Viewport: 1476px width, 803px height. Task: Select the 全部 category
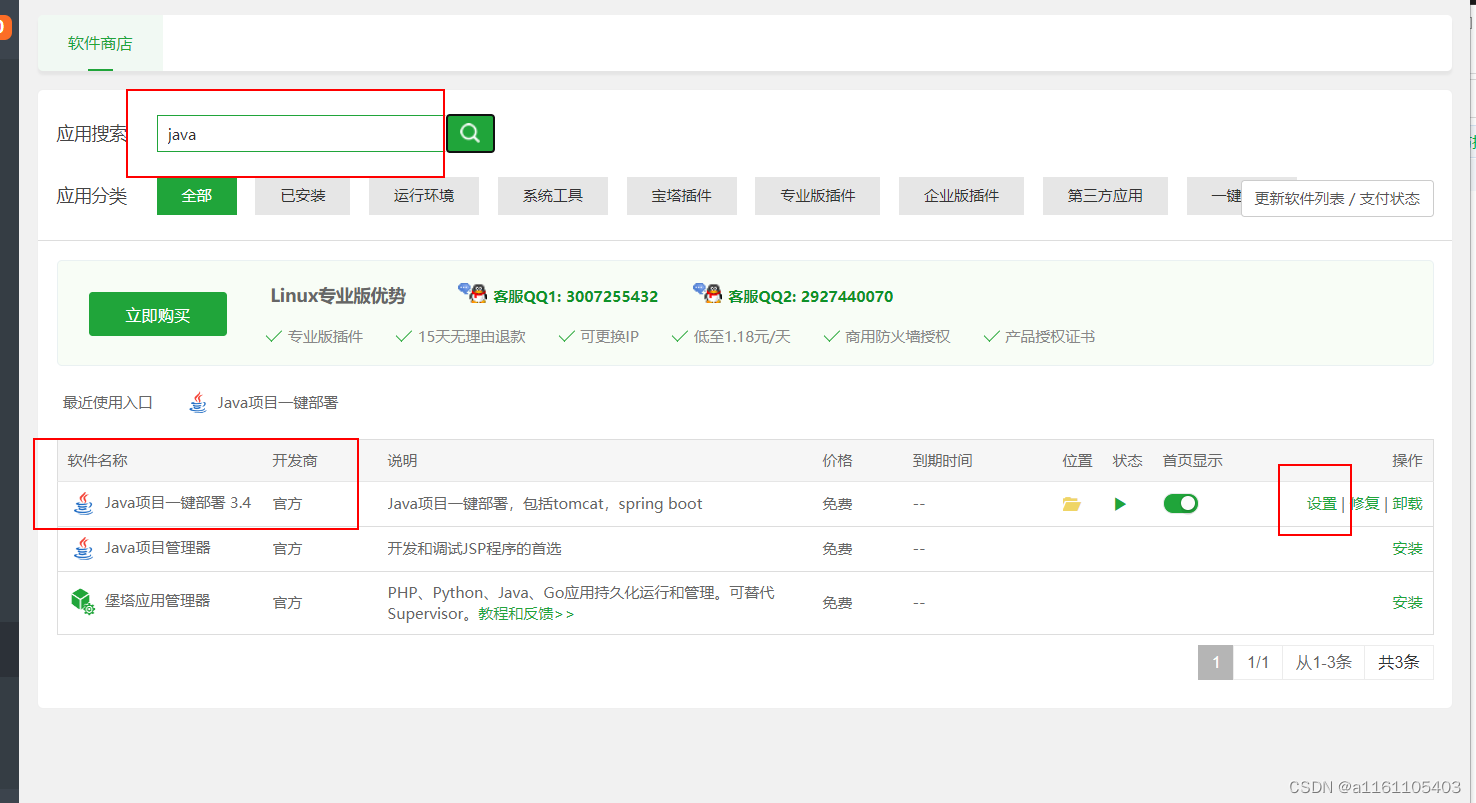(197, 196)
